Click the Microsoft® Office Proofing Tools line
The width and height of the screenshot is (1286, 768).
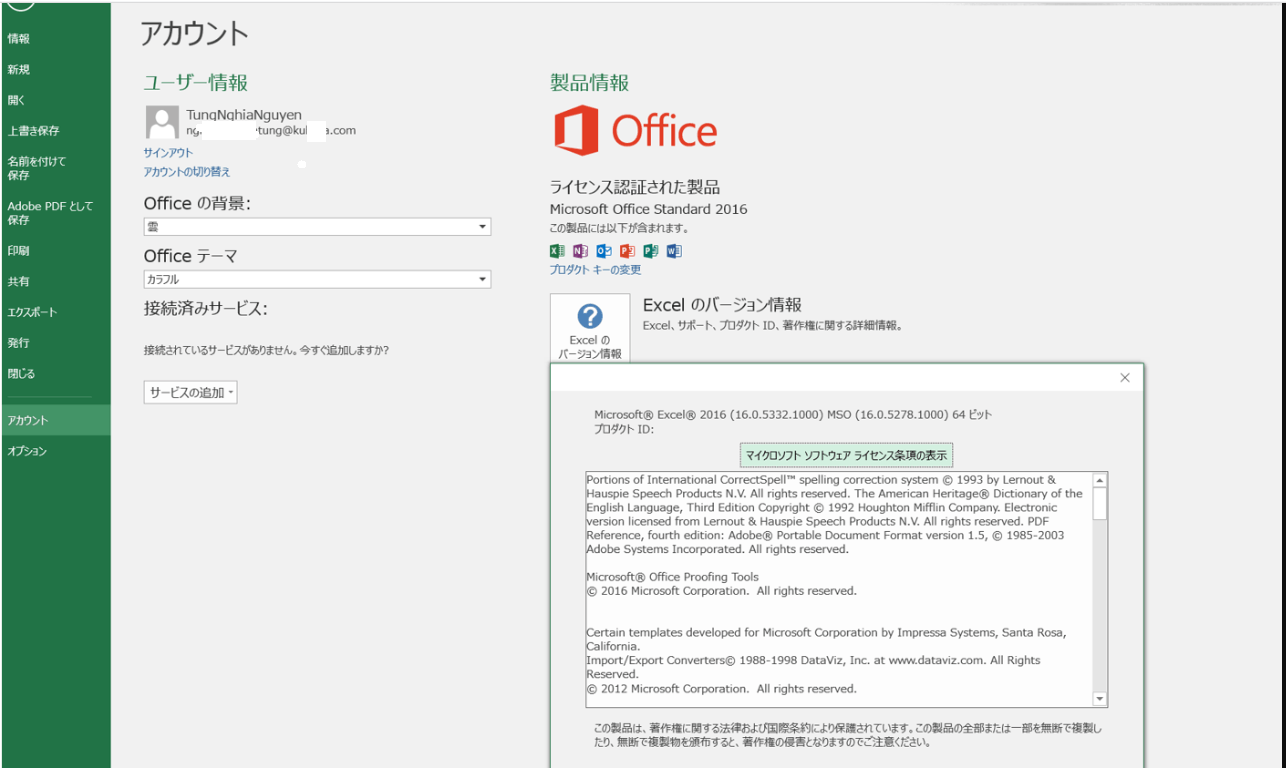[x=672, y=577]
